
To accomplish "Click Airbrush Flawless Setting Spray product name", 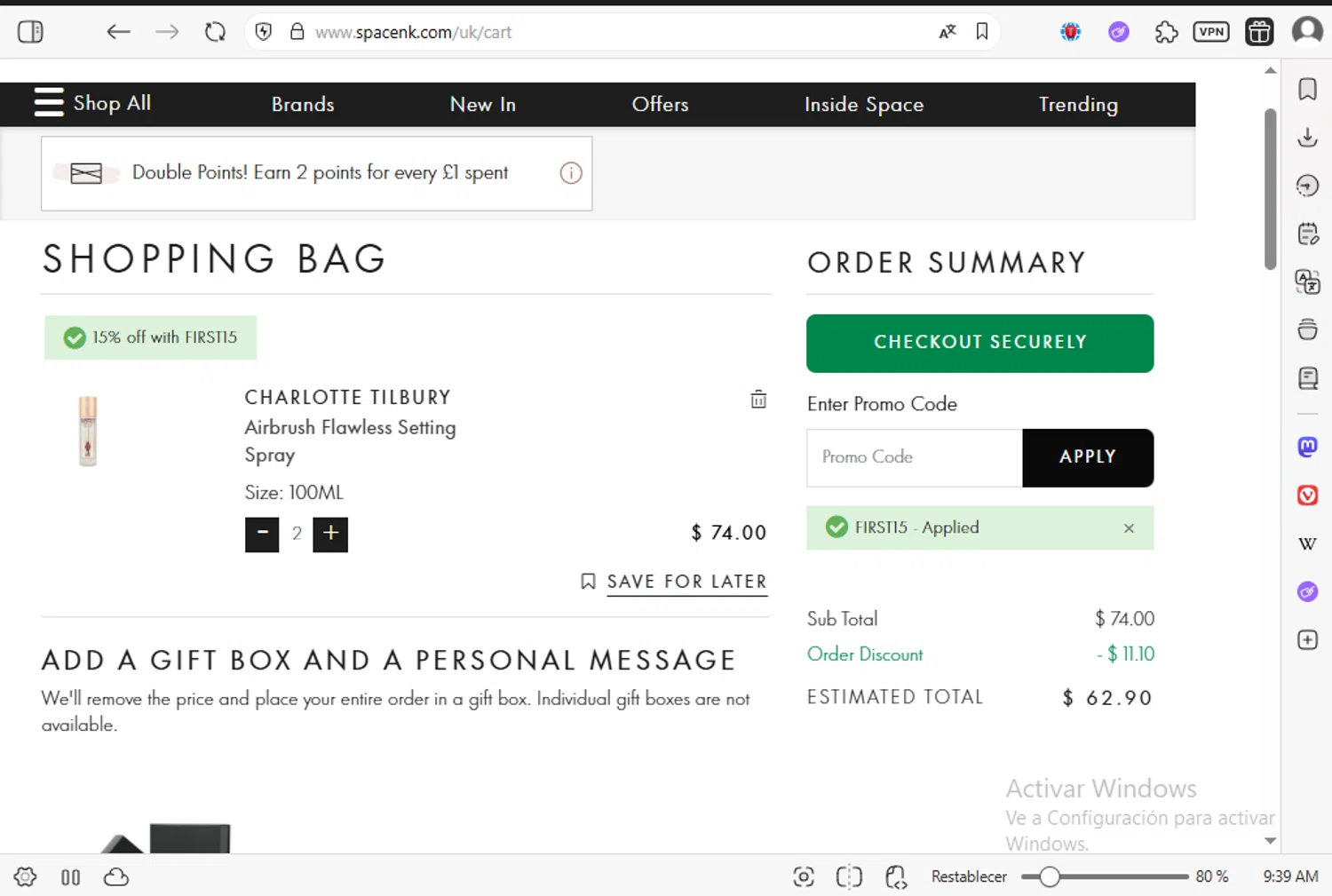I will tap(350, 440).
